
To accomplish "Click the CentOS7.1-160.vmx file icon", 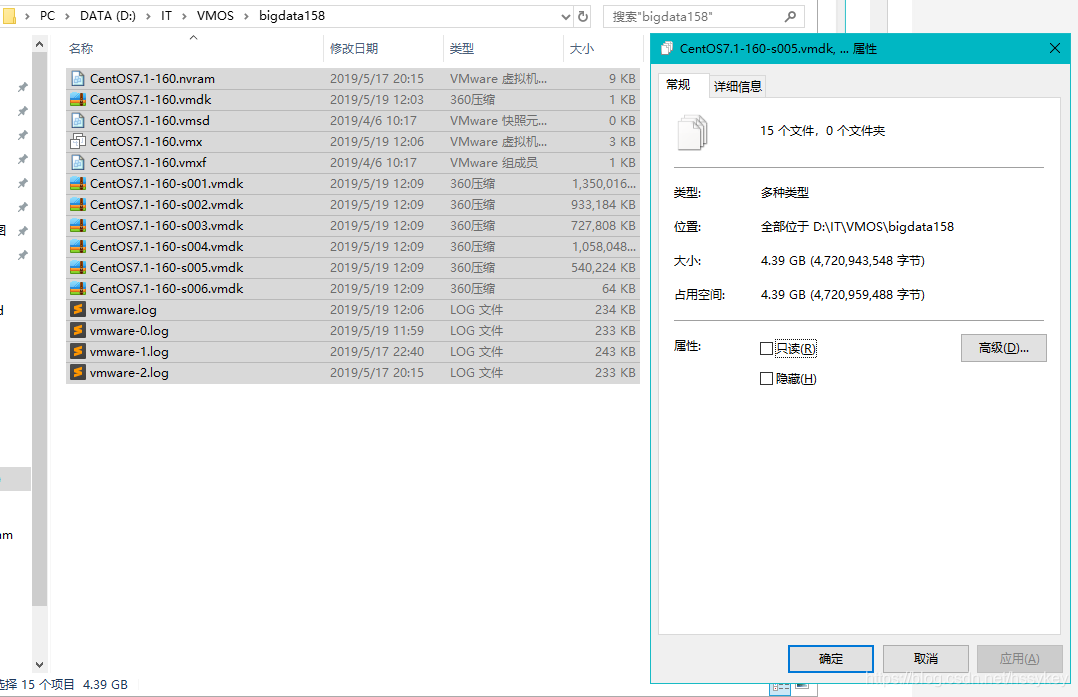I will pyautogui.click(x=78, y=142).
